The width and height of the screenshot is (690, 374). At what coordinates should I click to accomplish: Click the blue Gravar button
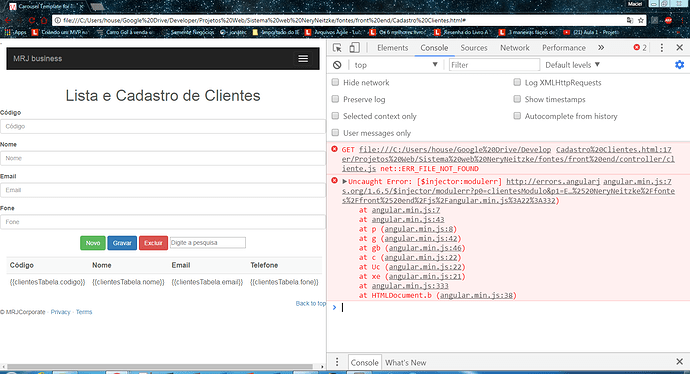click(122, 243)
